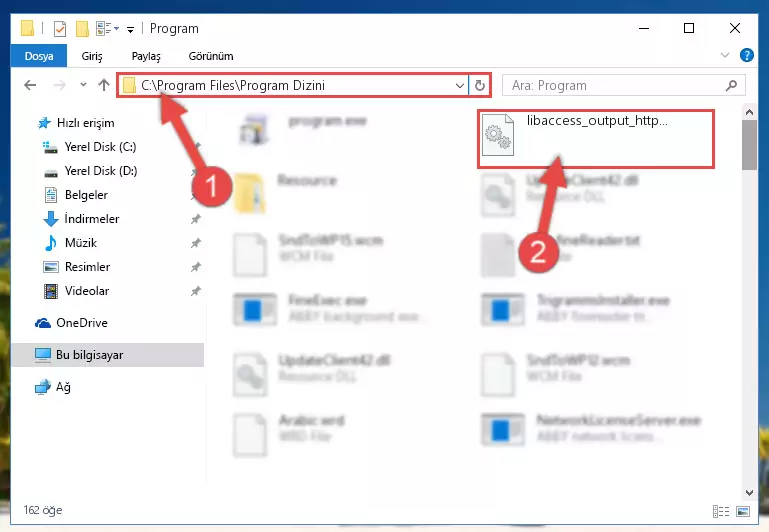Click the vertical scrollbar thumb

click(x=749, y=145)
